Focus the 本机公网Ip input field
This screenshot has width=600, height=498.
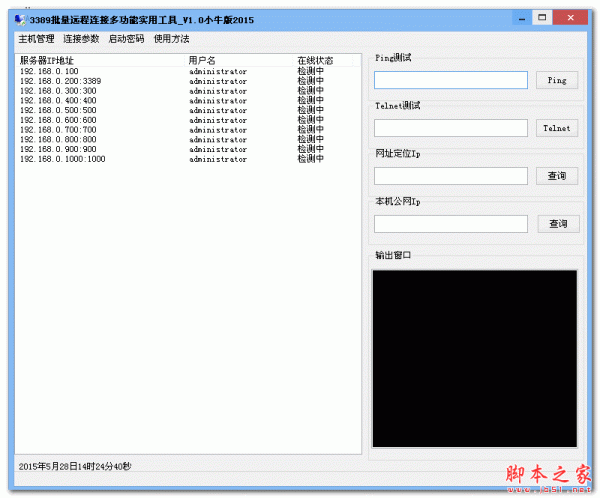coord(451,224)
